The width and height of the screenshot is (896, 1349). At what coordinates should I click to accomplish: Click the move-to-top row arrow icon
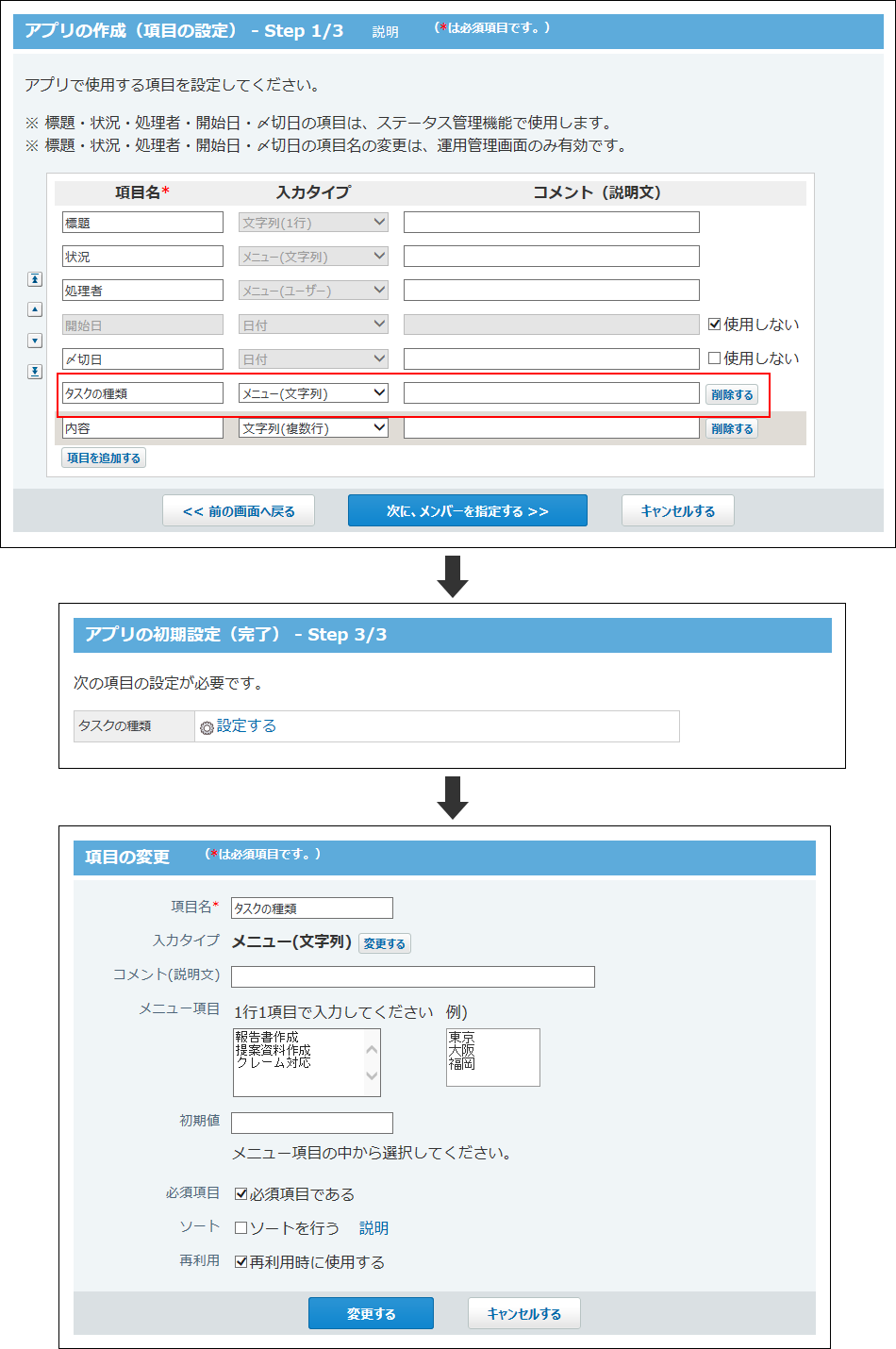pos(35,279)
